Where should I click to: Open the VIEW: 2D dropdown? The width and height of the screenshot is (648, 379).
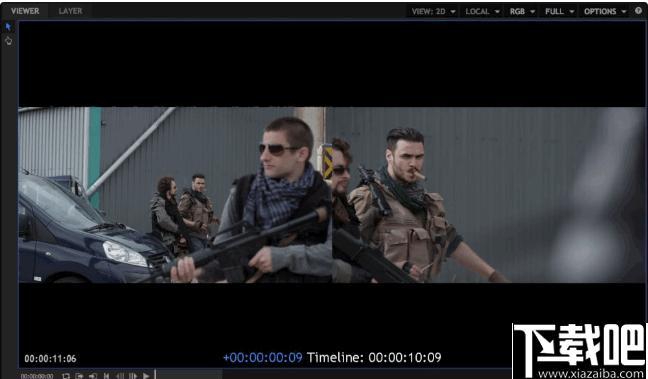pos(434,11)
